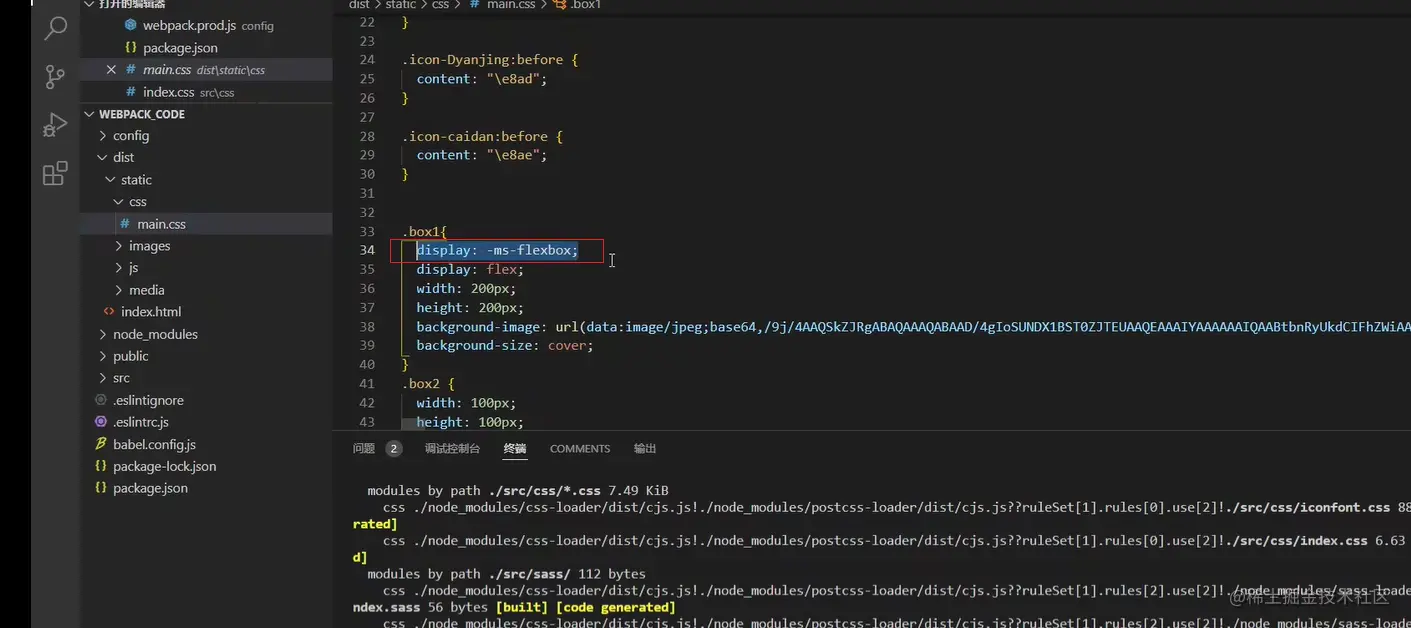Click the dist breadcrumb segment

pos(359,5)
